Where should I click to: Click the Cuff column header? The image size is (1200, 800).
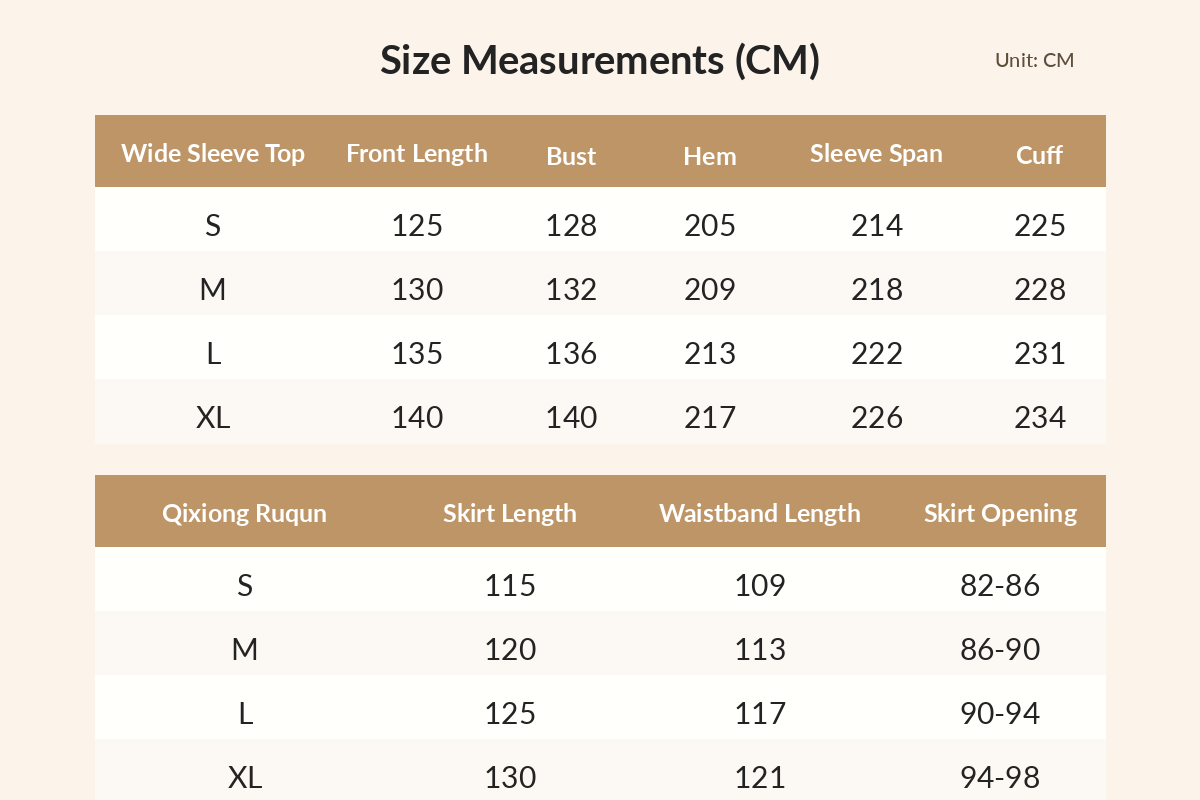tap(1039, 155)
